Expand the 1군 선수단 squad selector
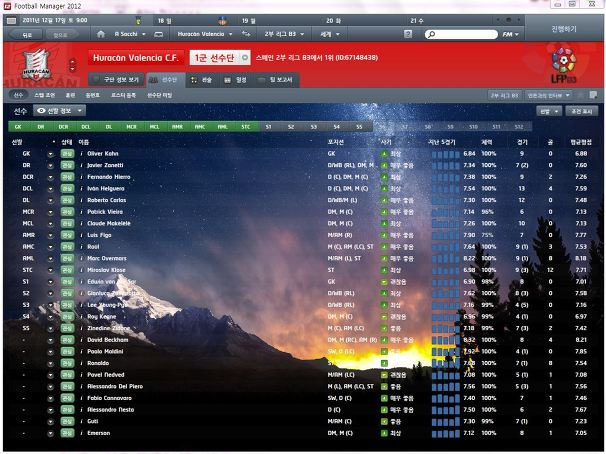Viewport: 606px width, 454px height. click(220, 58)
